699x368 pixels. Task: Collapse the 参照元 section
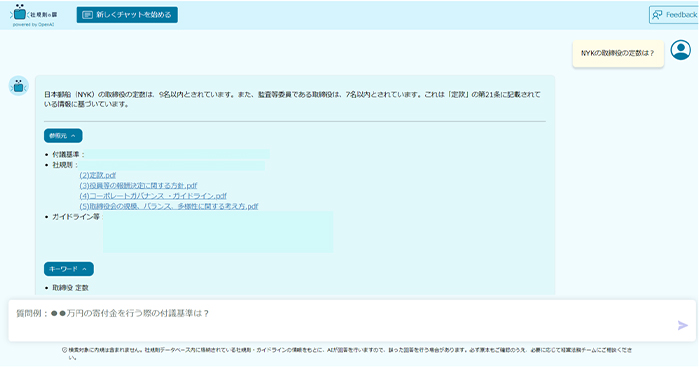point(63,136)
